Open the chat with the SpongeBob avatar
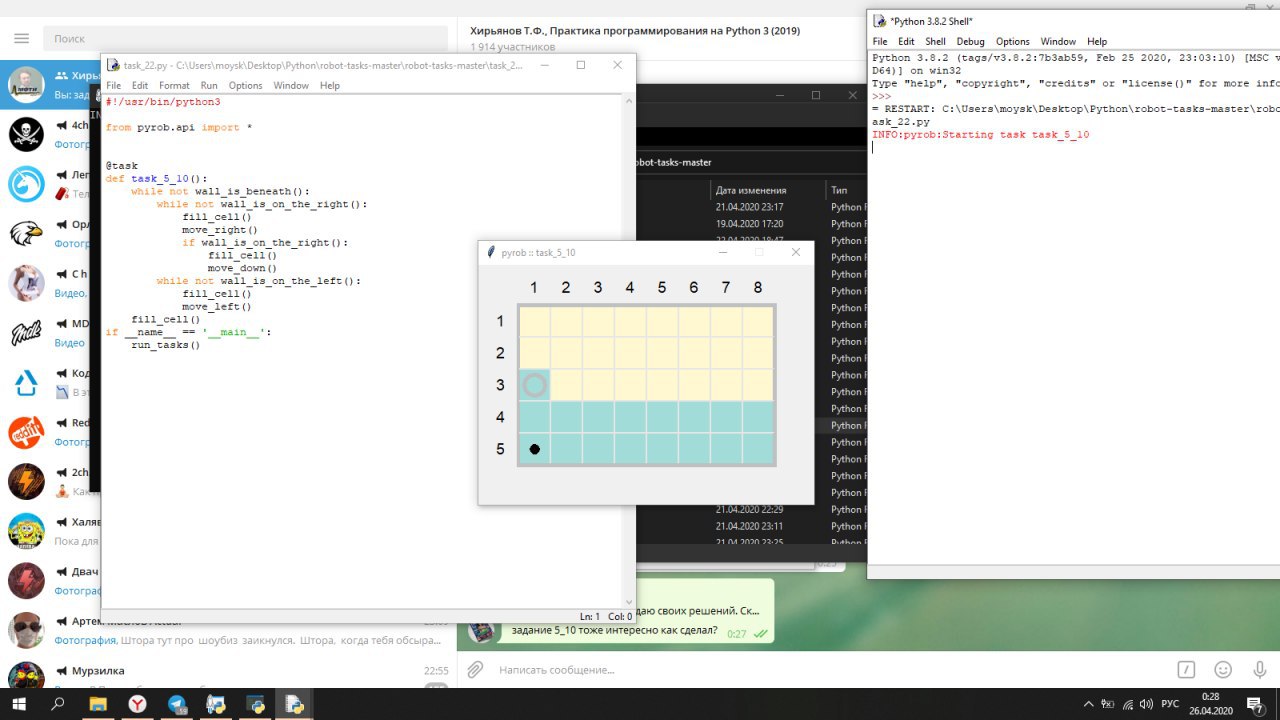 point(26,531)
